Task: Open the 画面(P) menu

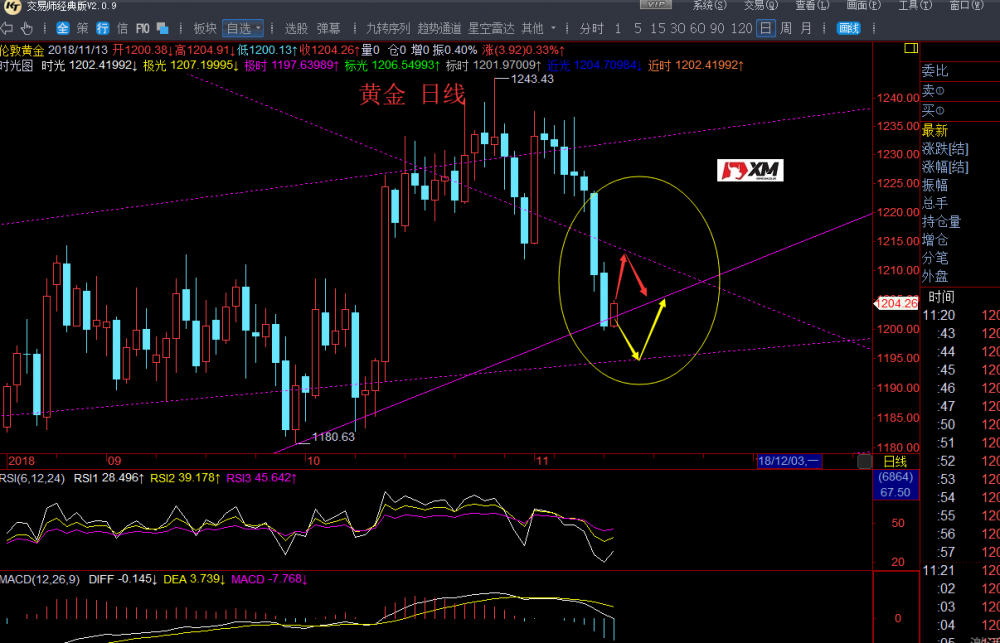Action: pyautogui.click(x=863, y=6)
